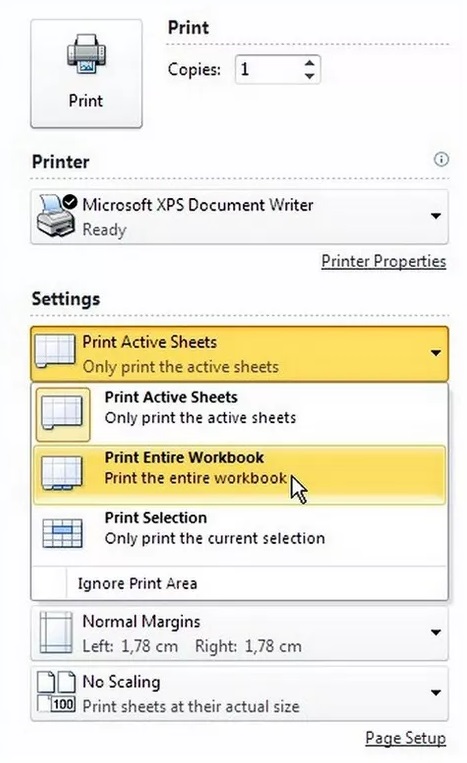Click sheet icon in highlighted Settings dropdown header
This screenshot has height=763, width=467.
click(55, 351)
